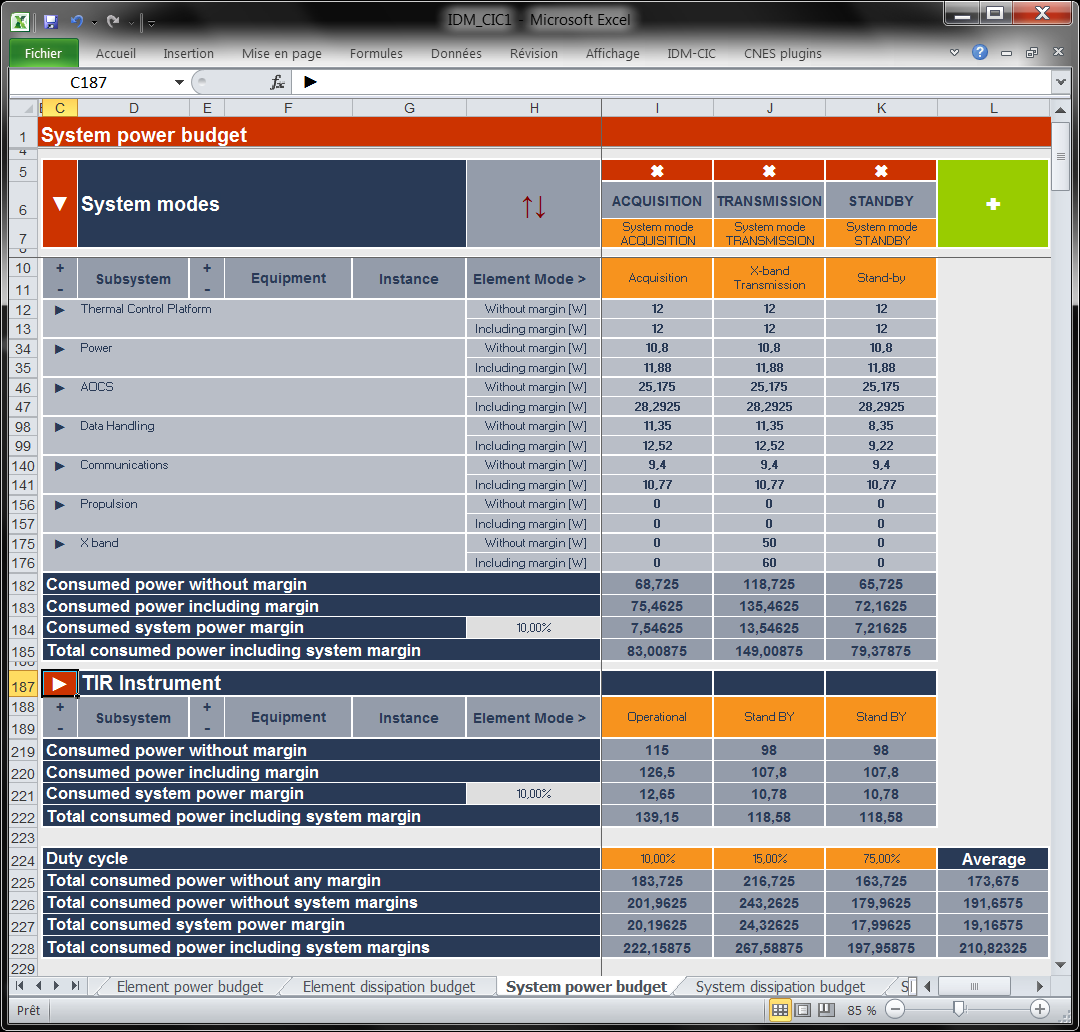Expand the Equipment column with the plus control

click(207, 270)
